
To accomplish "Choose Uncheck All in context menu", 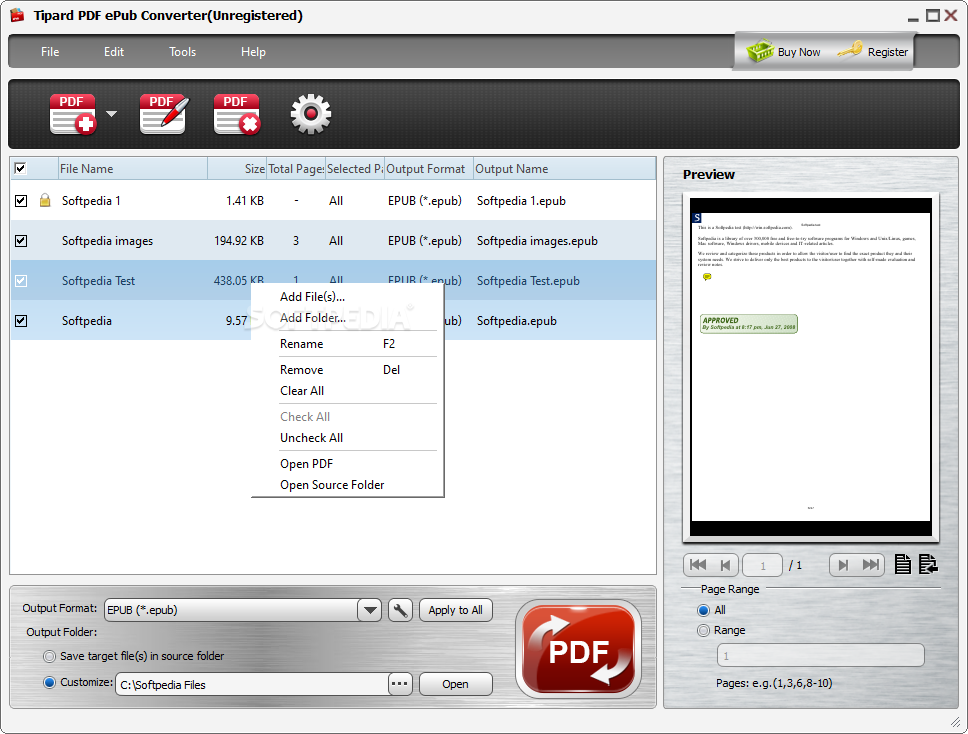I will pos(348,438).
